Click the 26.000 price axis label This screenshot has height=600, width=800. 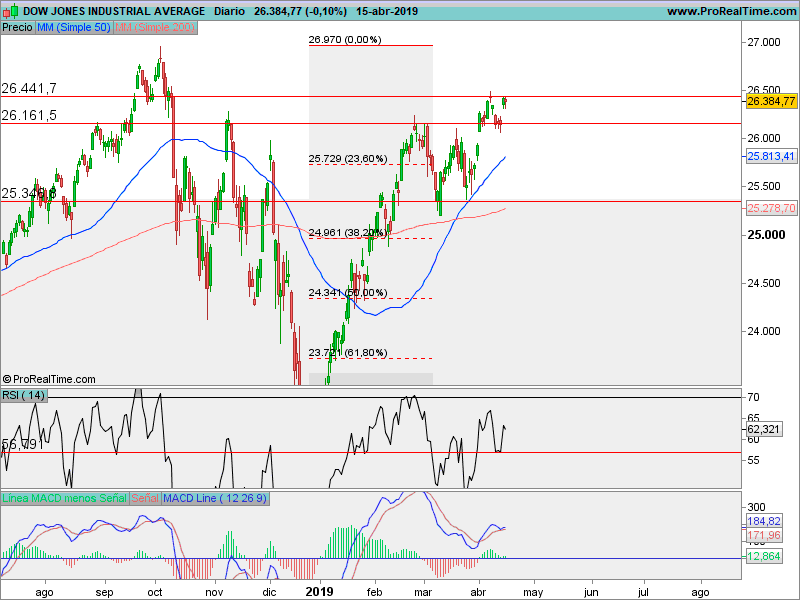coord(764,138)
